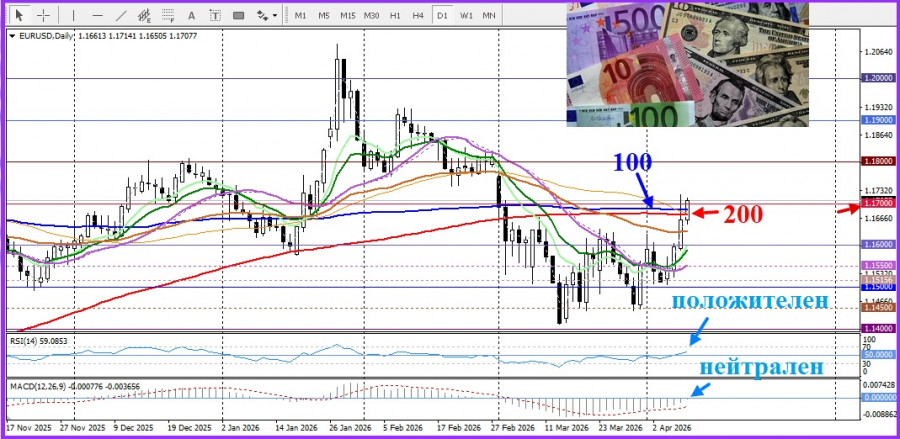Screen dimensions: 900x439
Task: Select the 1.14000 price level label
Action: [x=878, y=328]
